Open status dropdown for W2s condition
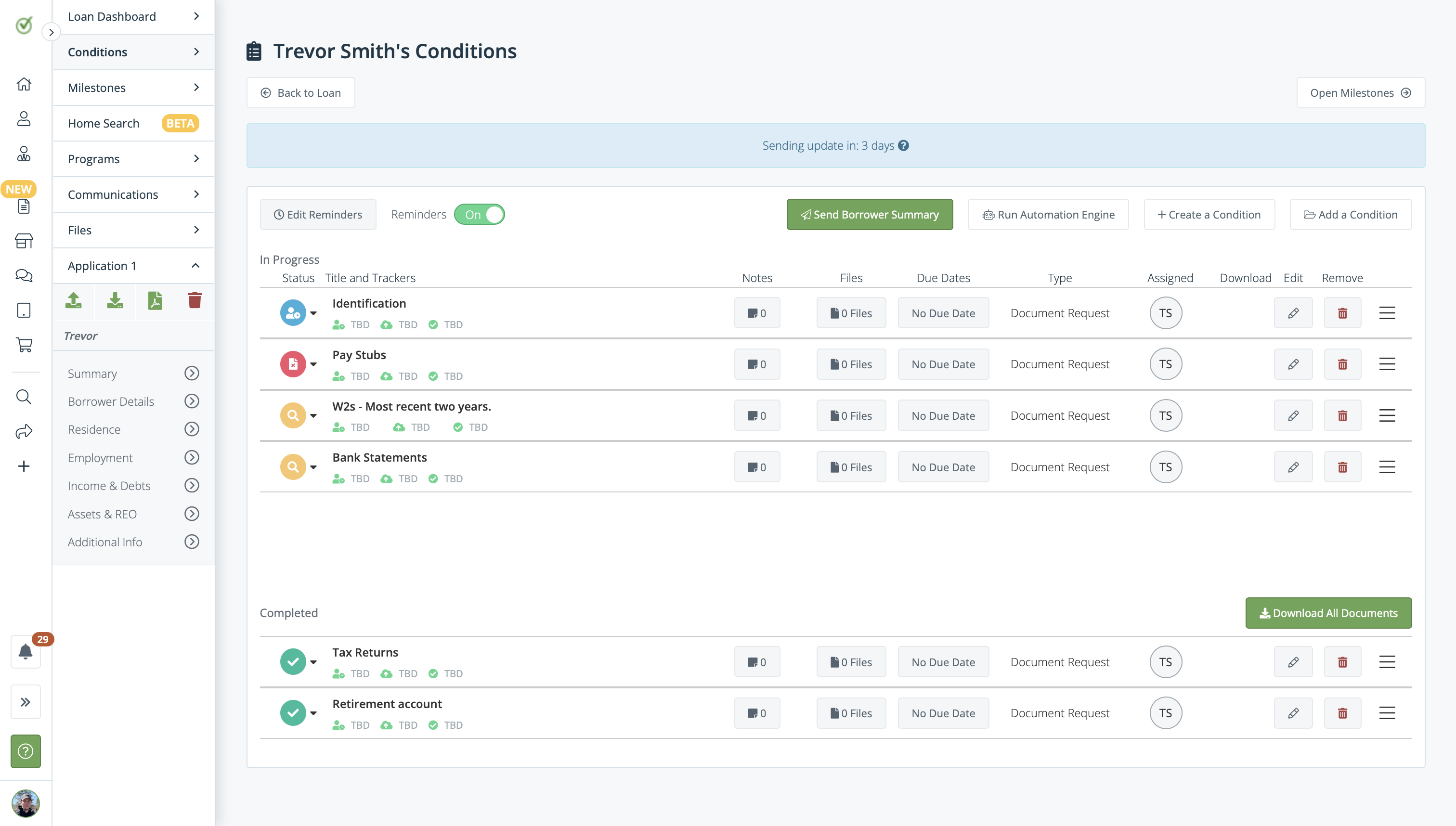Screen dimensions: 1456x826 (x=313, y=416)
